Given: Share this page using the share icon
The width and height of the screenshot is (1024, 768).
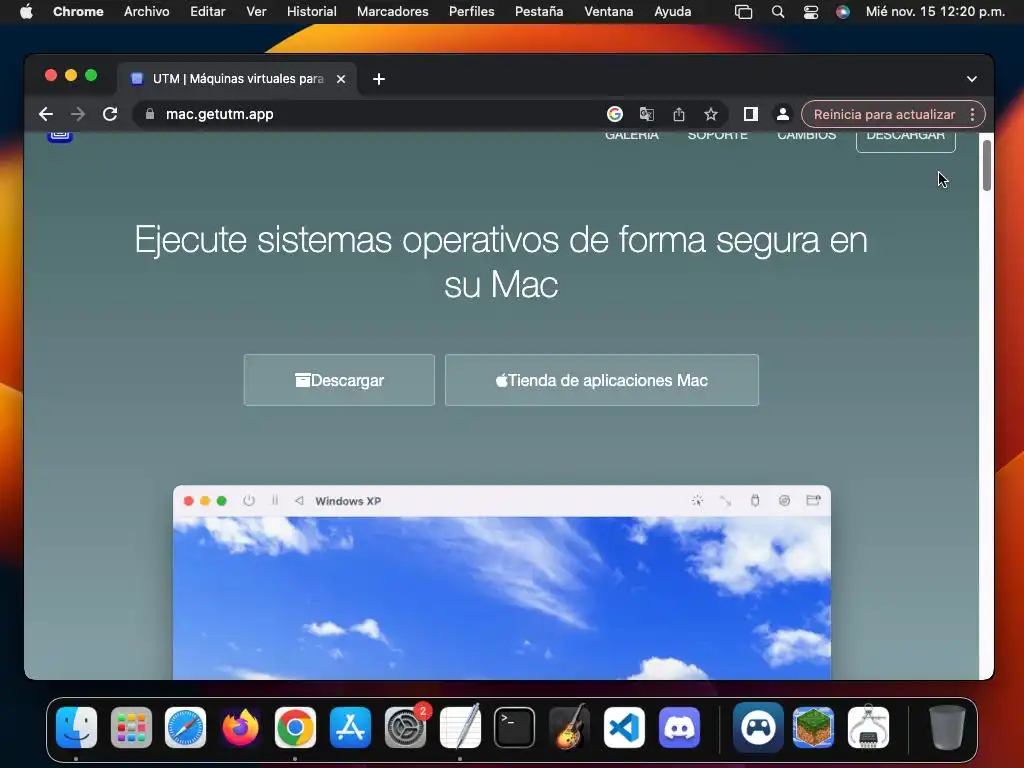Looking at the screenshot, I should (x=679, y=114).
